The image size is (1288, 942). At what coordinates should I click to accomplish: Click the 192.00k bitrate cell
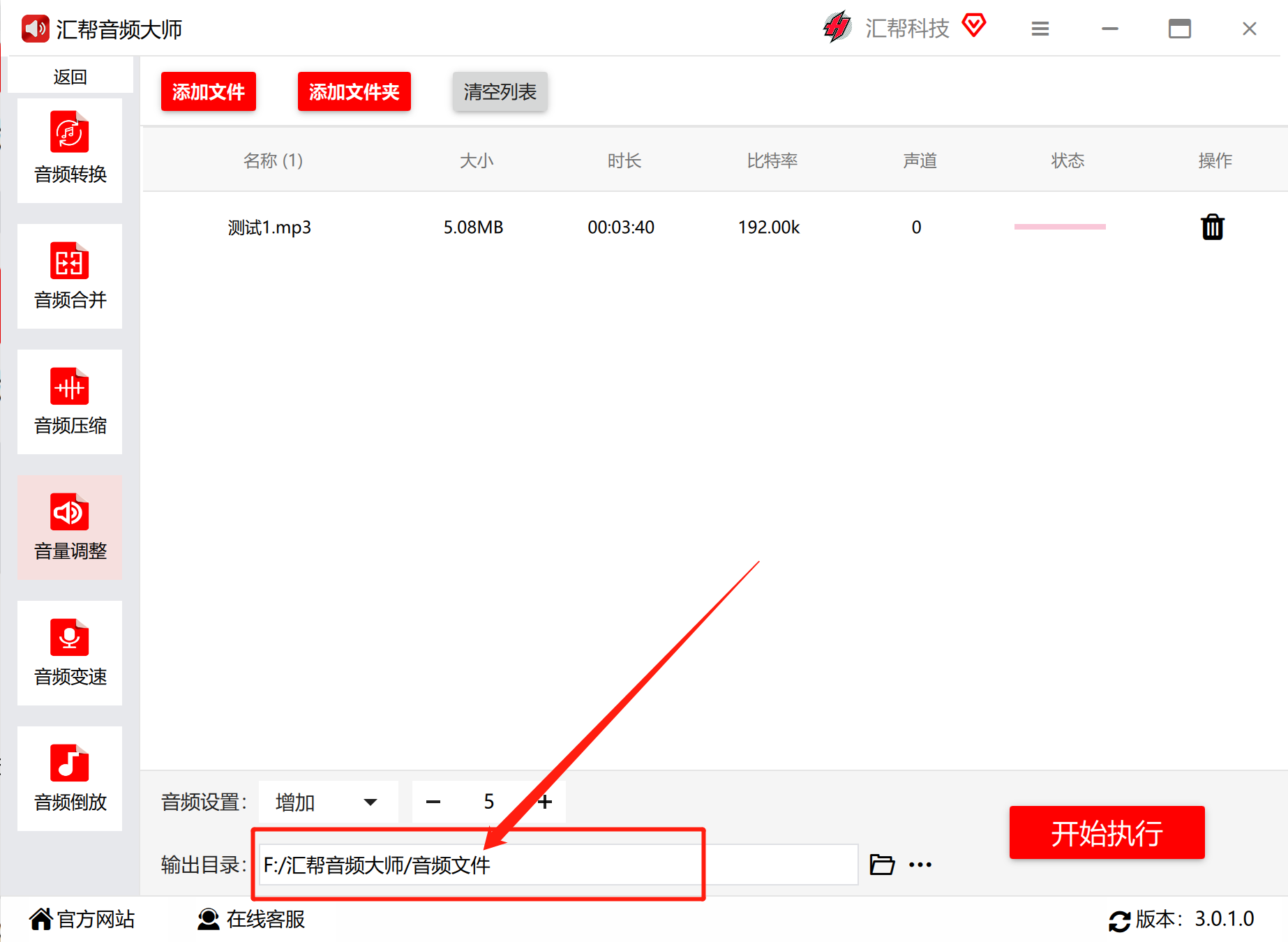coord(769,227)
